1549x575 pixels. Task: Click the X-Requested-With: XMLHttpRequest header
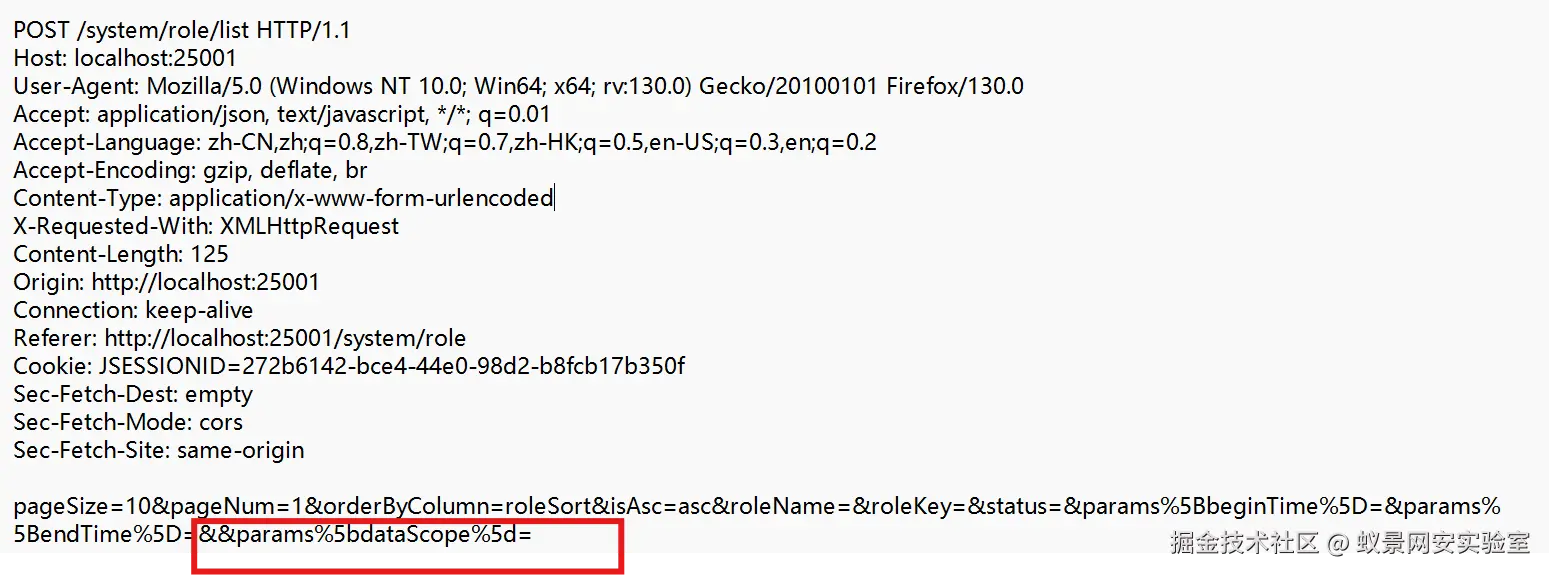(206, 226)
